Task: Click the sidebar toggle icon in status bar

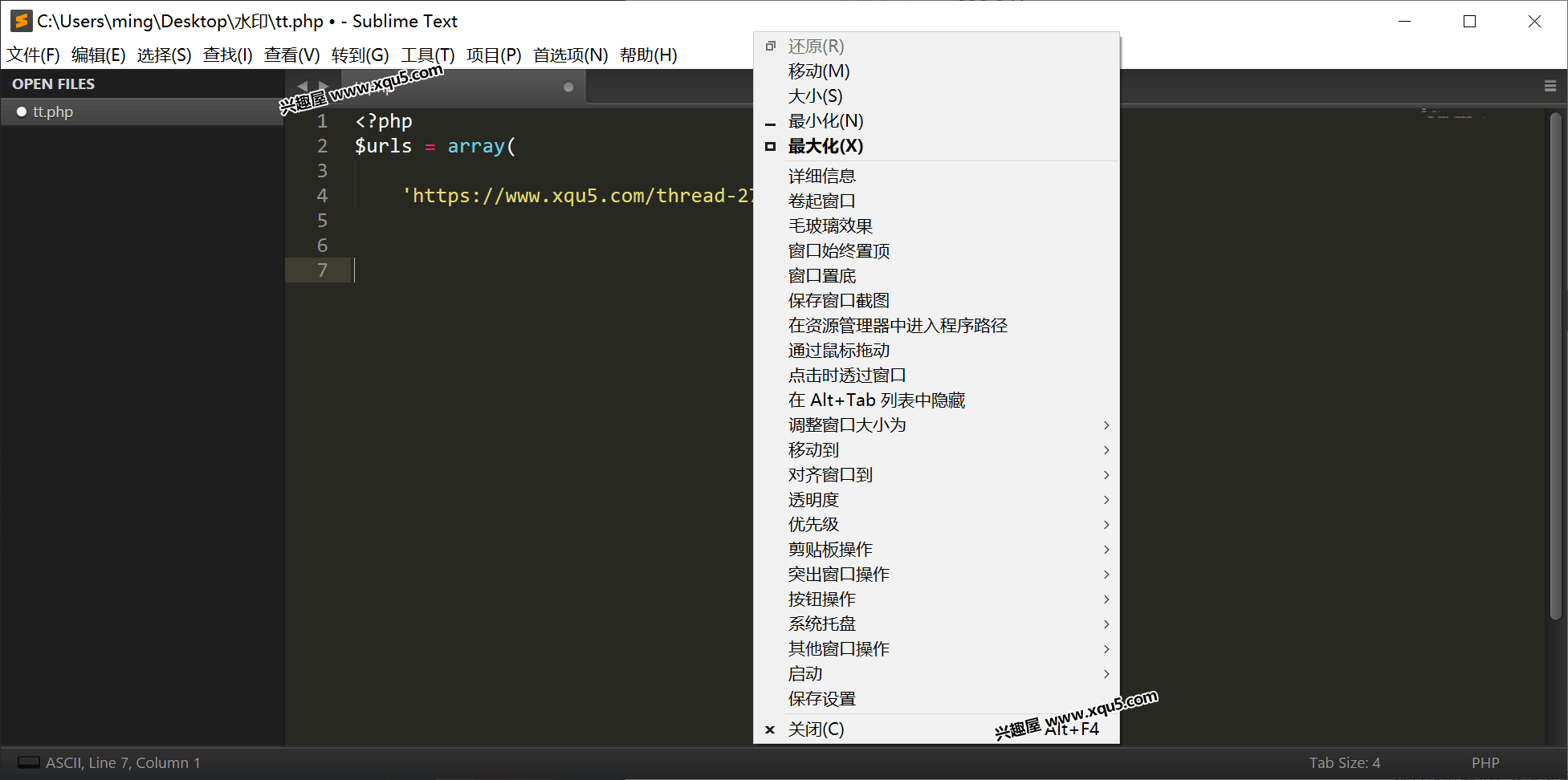Action: [x=29, y=762]
